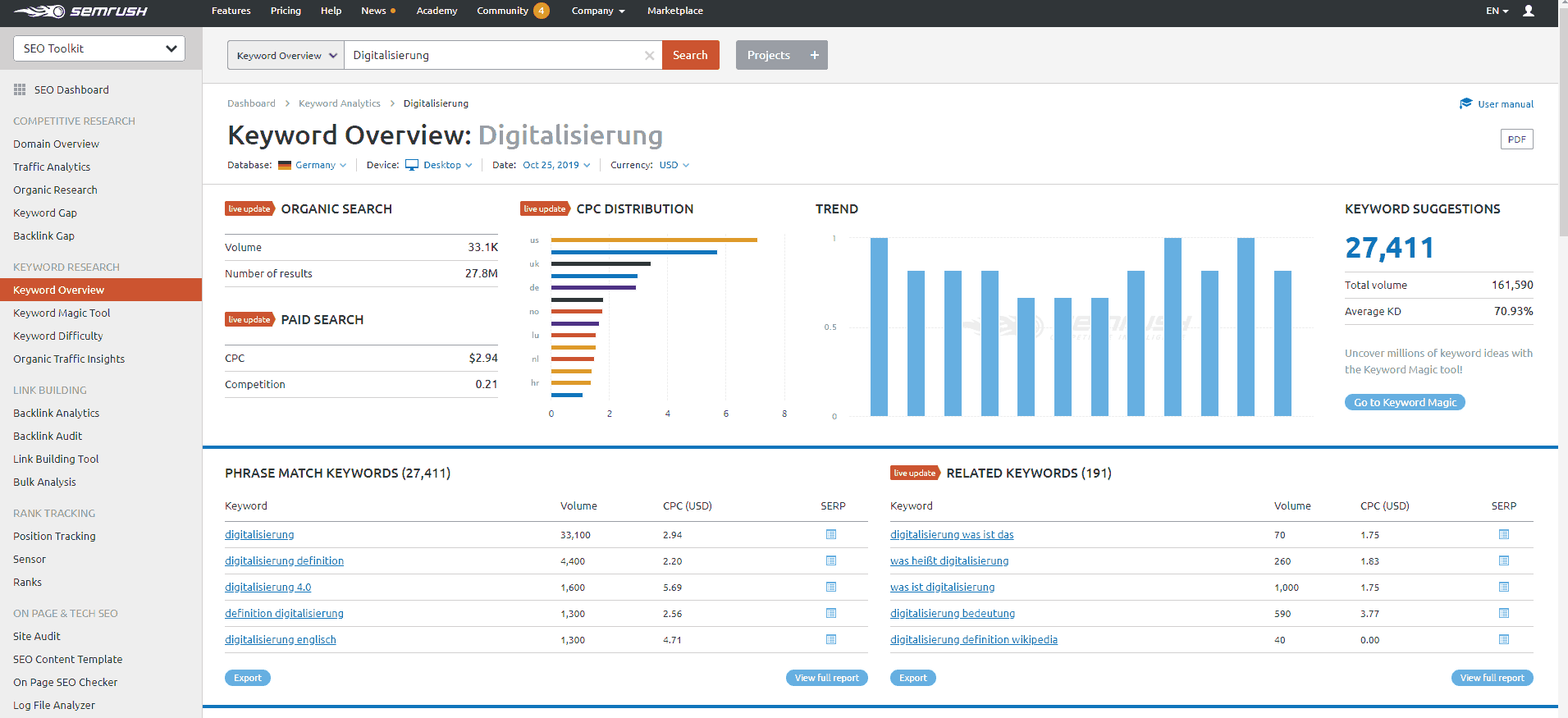Click the SEO Dashboard grid icon
Viewport: 1568px width, 718px height.
pos(20,89)
